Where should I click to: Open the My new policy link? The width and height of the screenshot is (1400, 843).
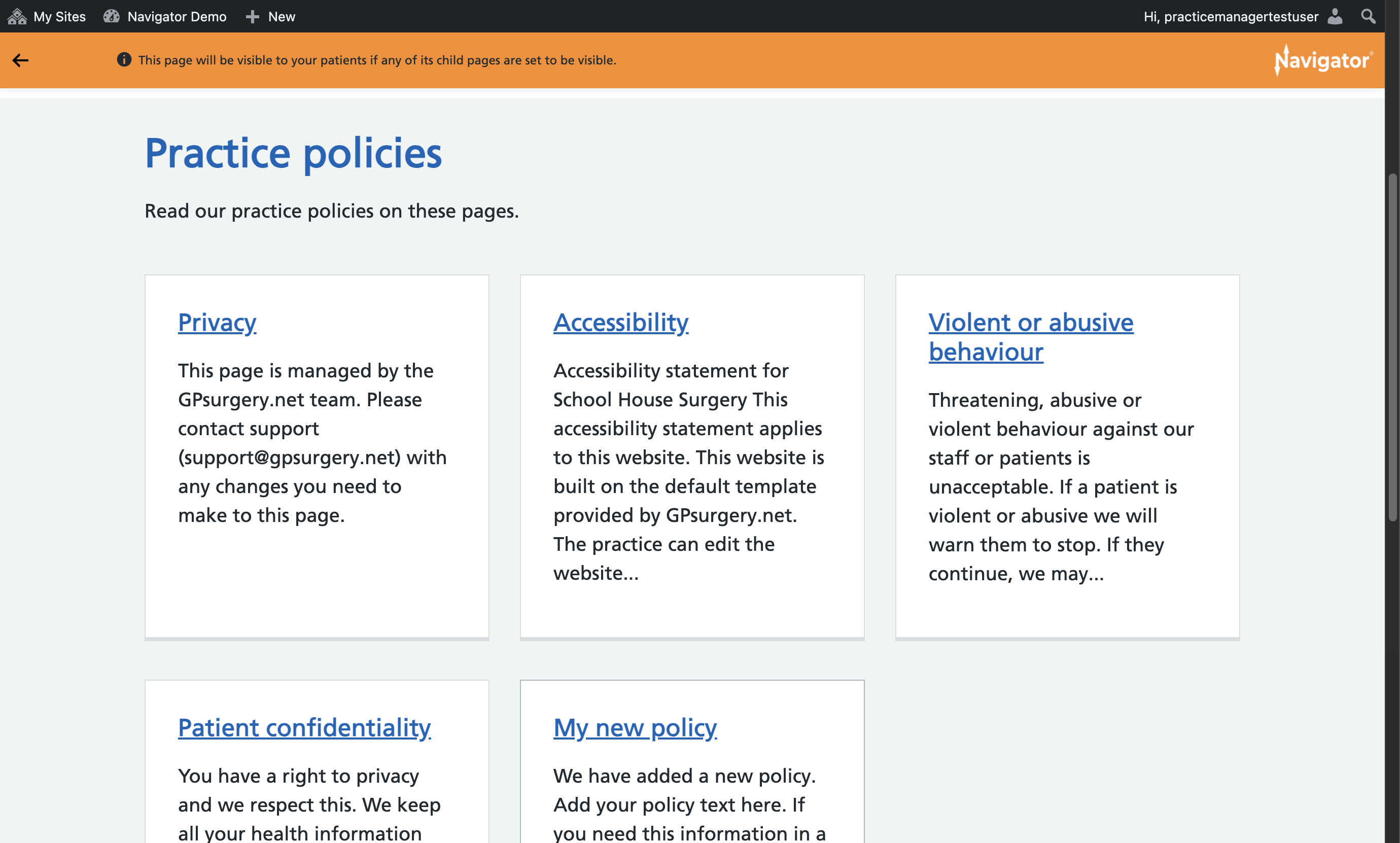(635, 728)
